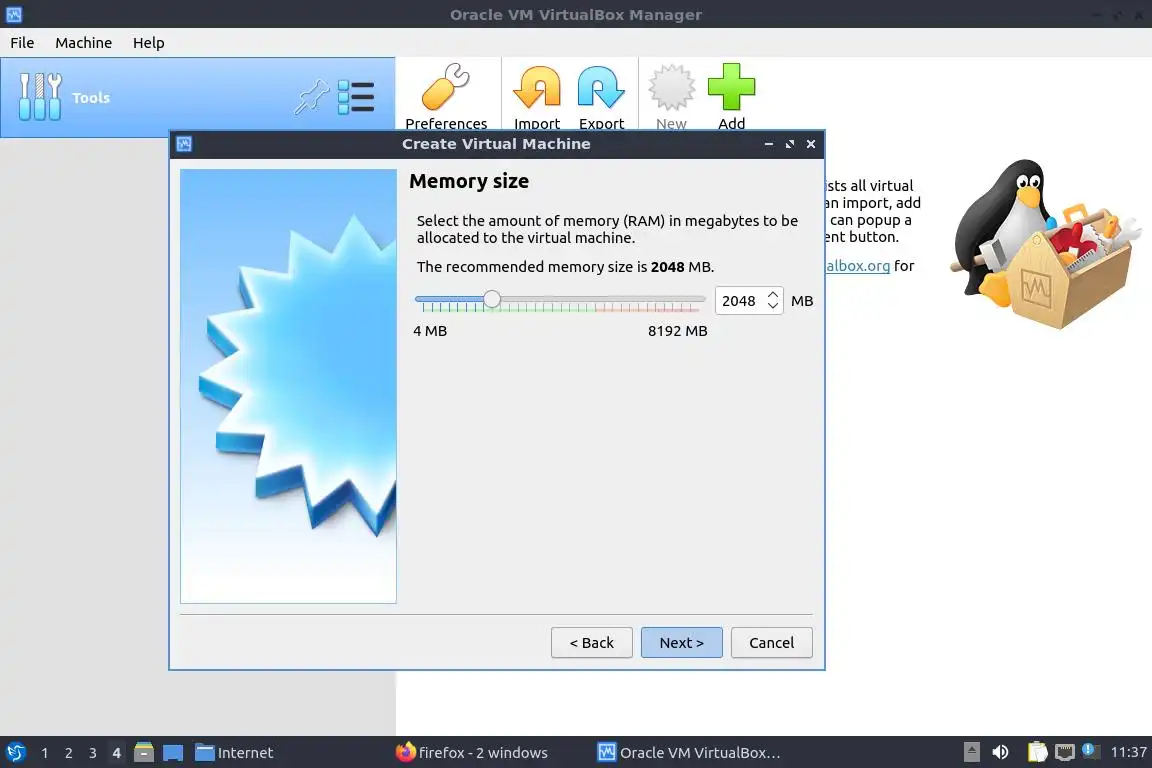Click the network tray icon

[1065, 752]
